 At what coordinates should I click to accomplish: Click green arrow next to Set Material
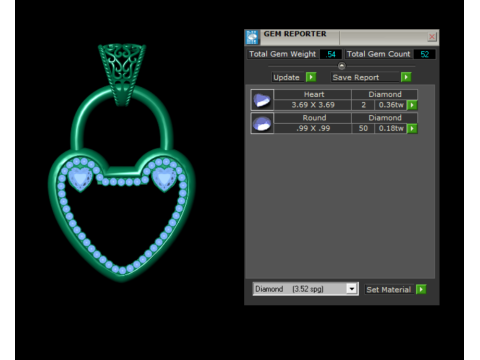[421, 289]
